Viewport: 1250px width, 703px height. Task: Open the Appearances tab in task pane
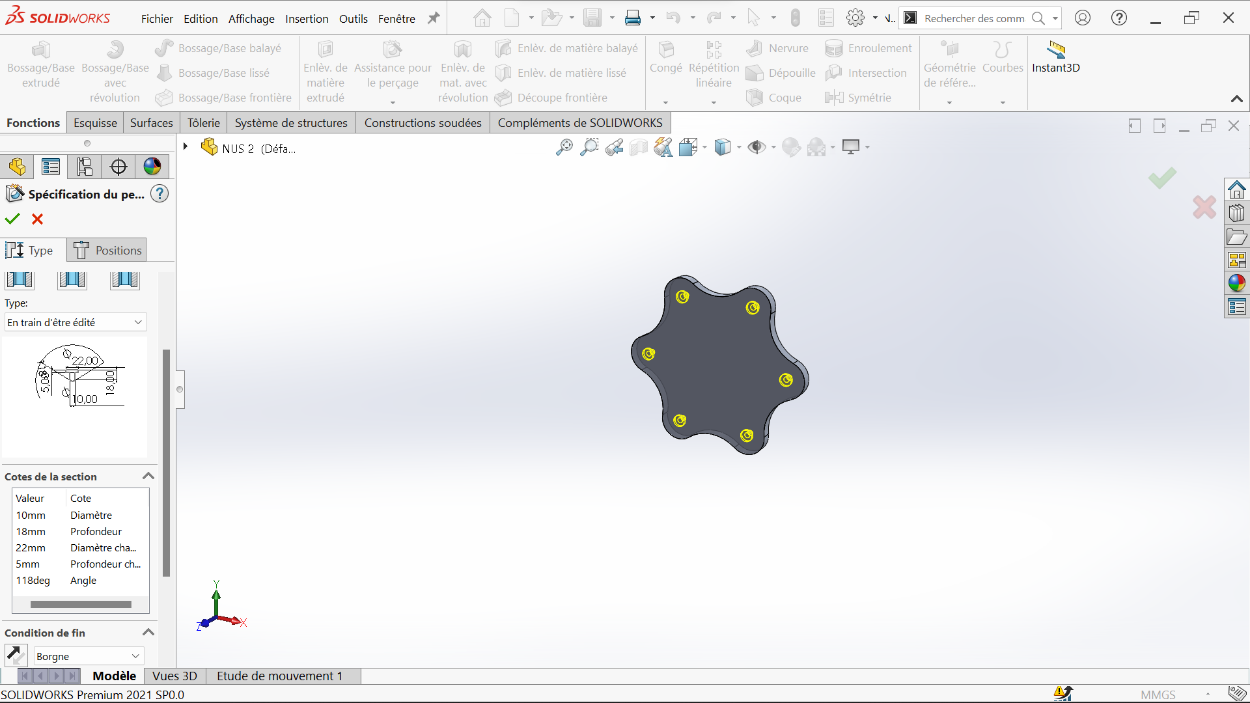tap(1237, 283)
